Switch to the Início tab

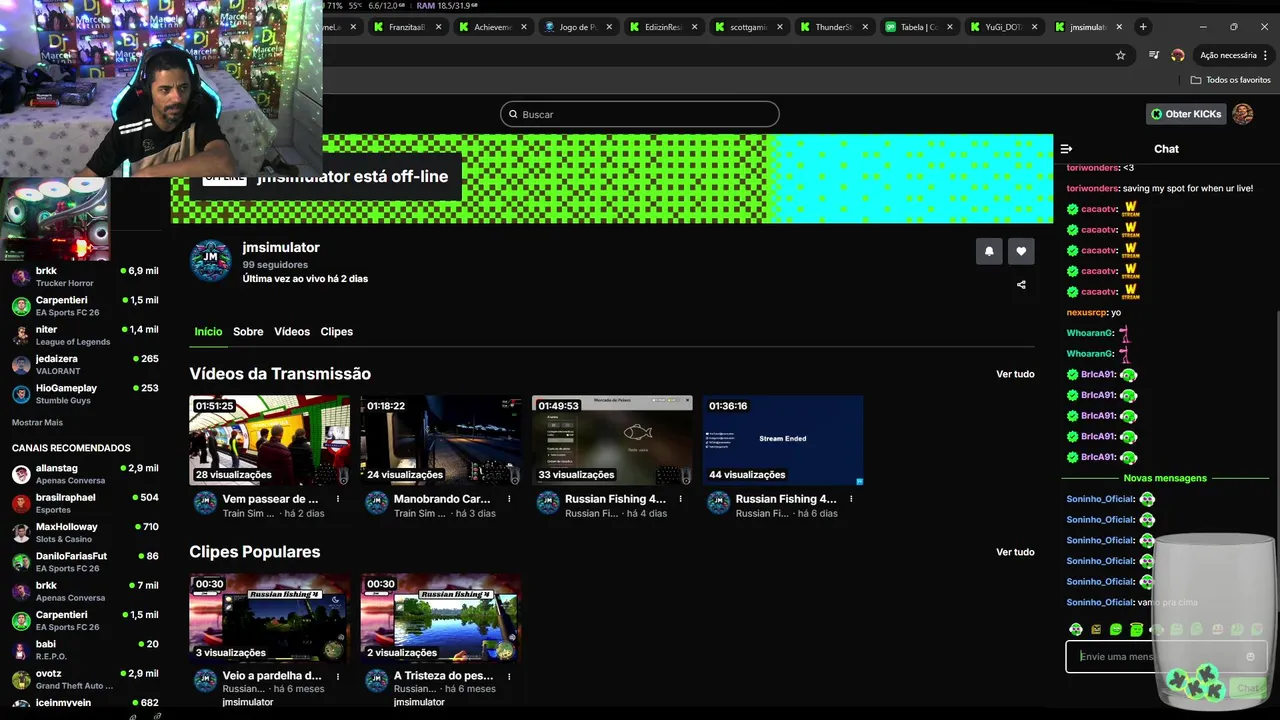(208, 332)
